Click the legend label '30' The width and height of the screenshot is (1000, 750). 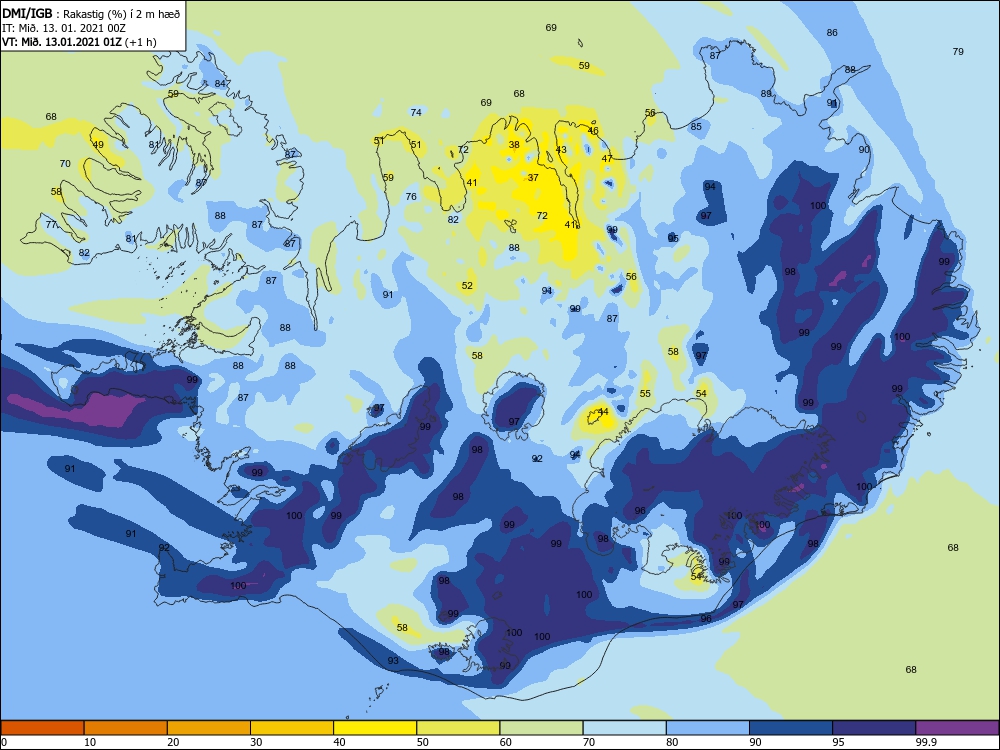(x=256, y=742)
